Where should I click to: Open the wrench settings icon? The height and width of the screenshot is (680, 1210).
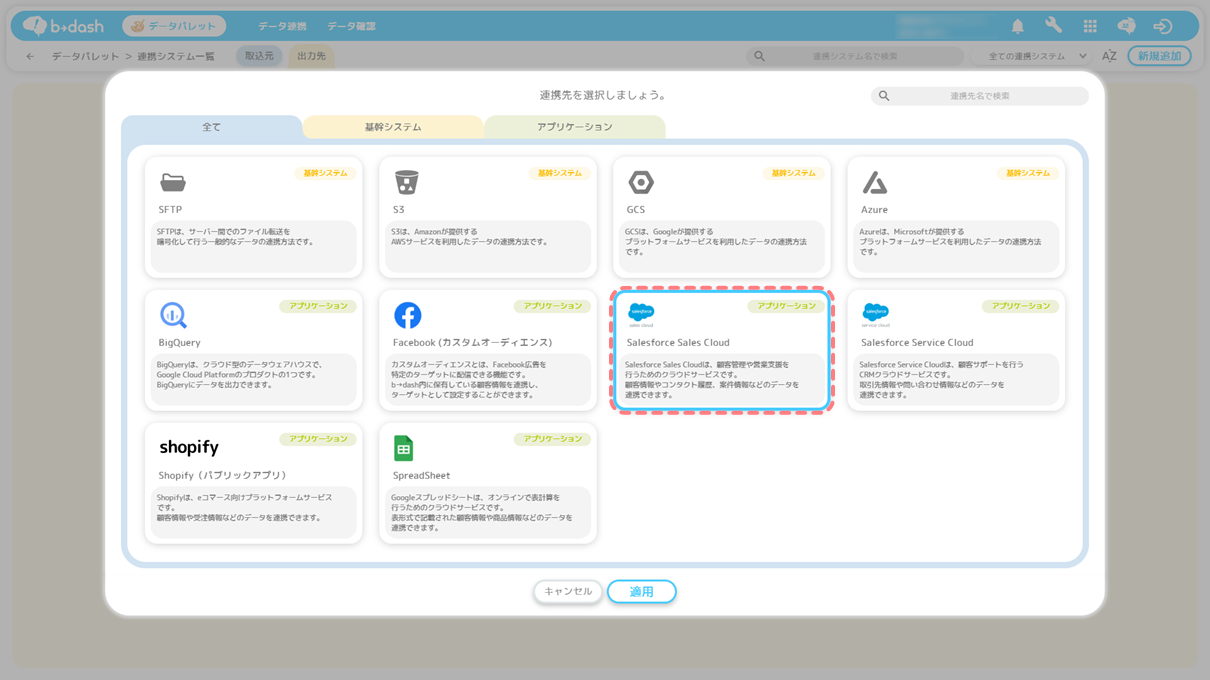click(1054, 26)
